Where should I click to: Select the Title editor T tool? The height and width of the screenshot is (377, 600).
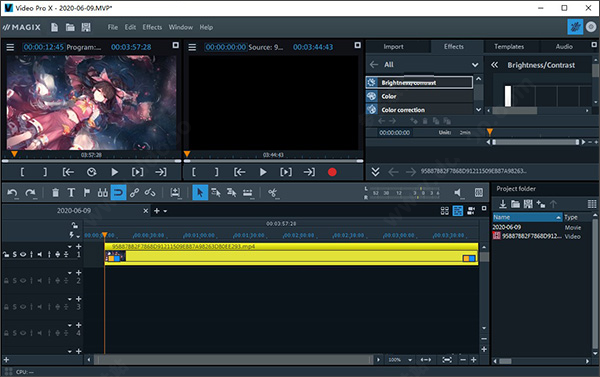71,193
